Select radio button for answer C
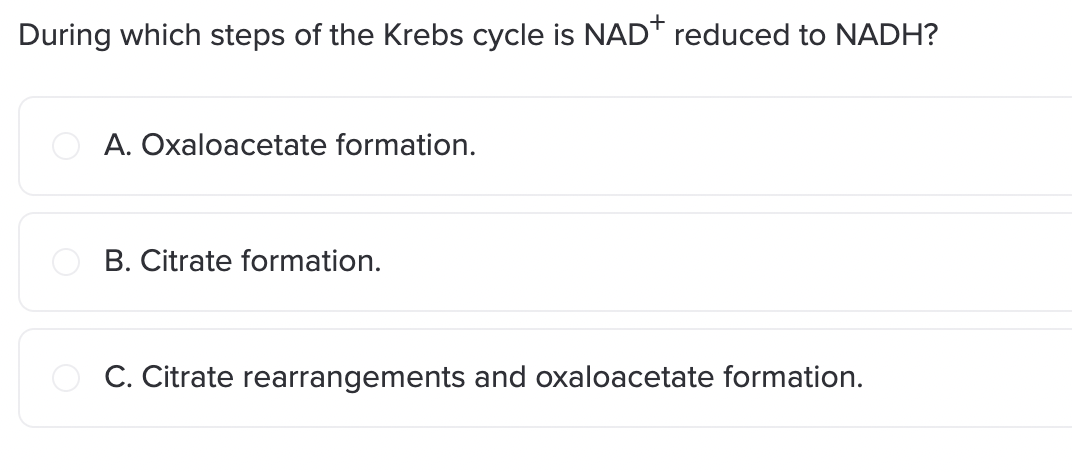 click(66, 378)
